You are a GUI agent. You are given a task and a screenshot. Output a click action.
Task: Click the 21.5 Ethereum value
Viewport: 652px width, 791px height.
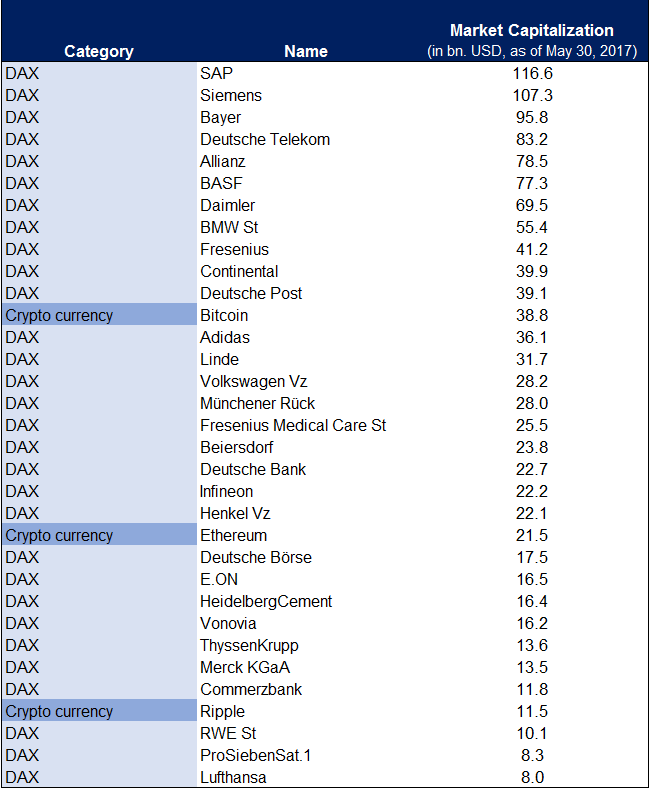tap(532, 536)
